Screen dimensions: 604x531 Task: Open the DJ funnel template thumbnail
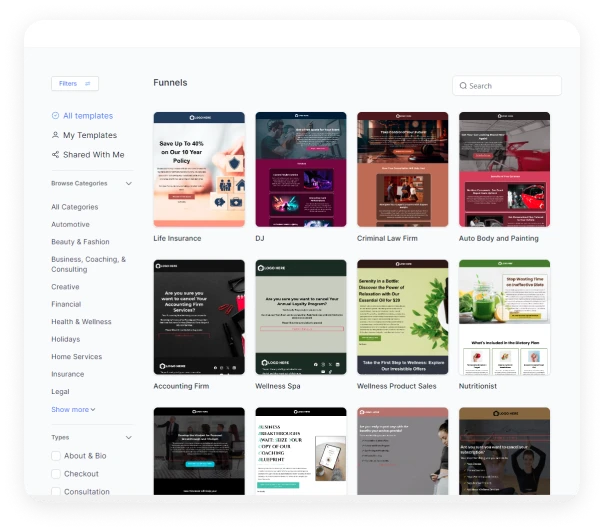(301, 169)
